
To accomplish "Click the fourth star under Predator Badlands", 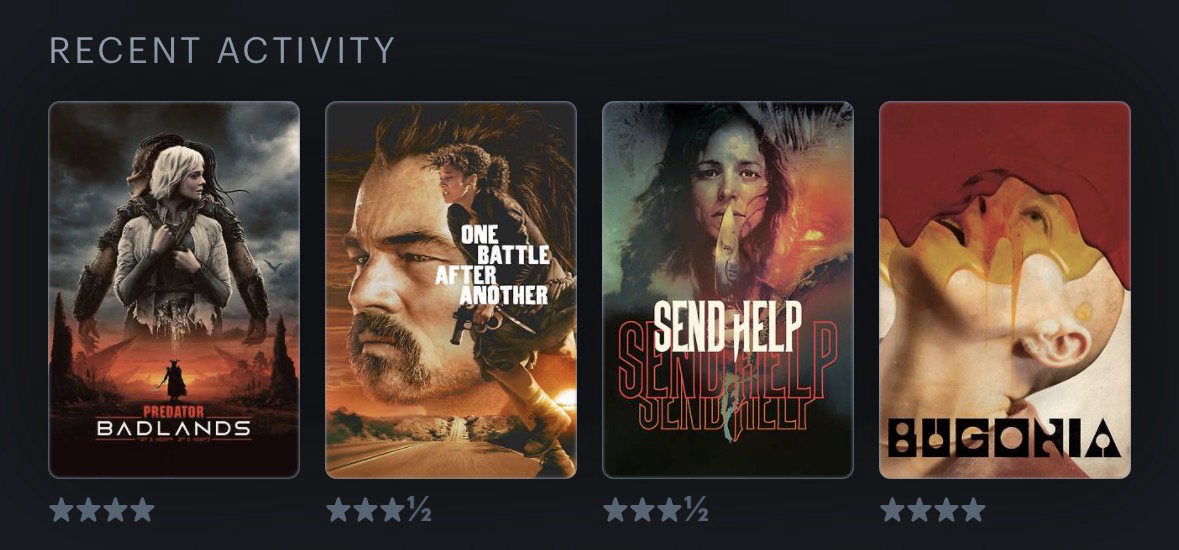I will point(141,509).
